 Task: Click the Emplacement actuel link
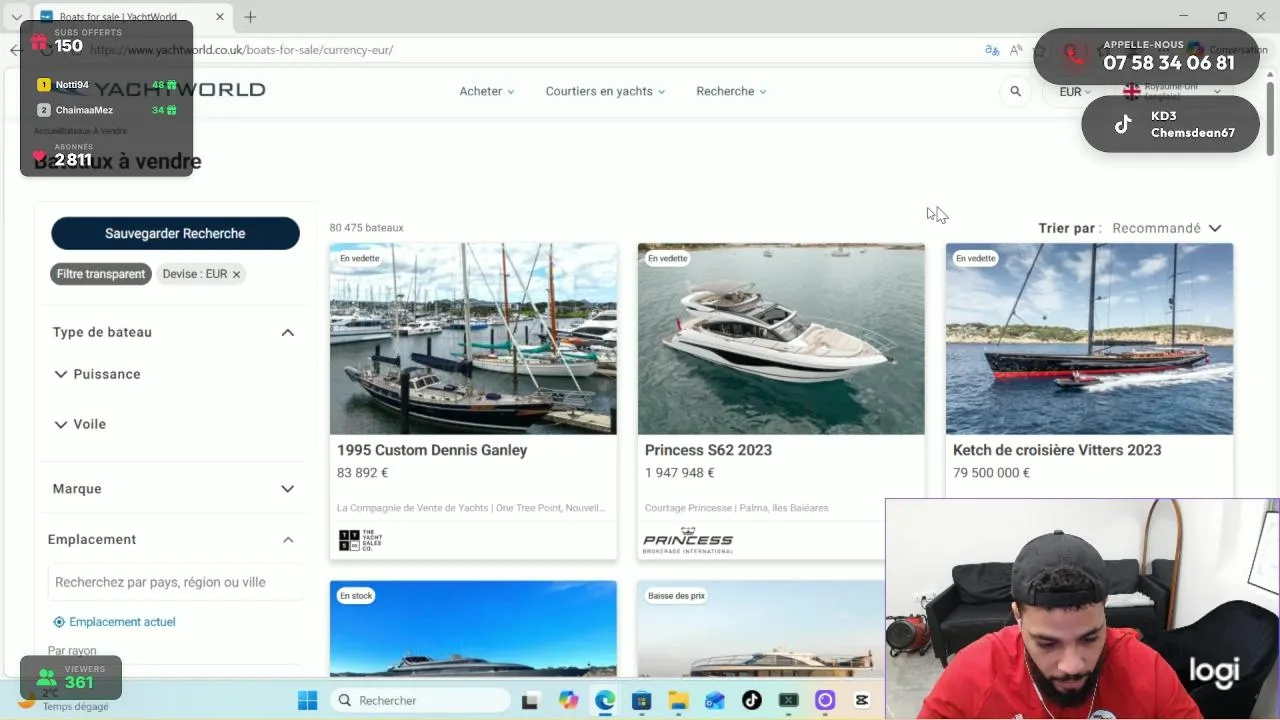tap(122, 622)
